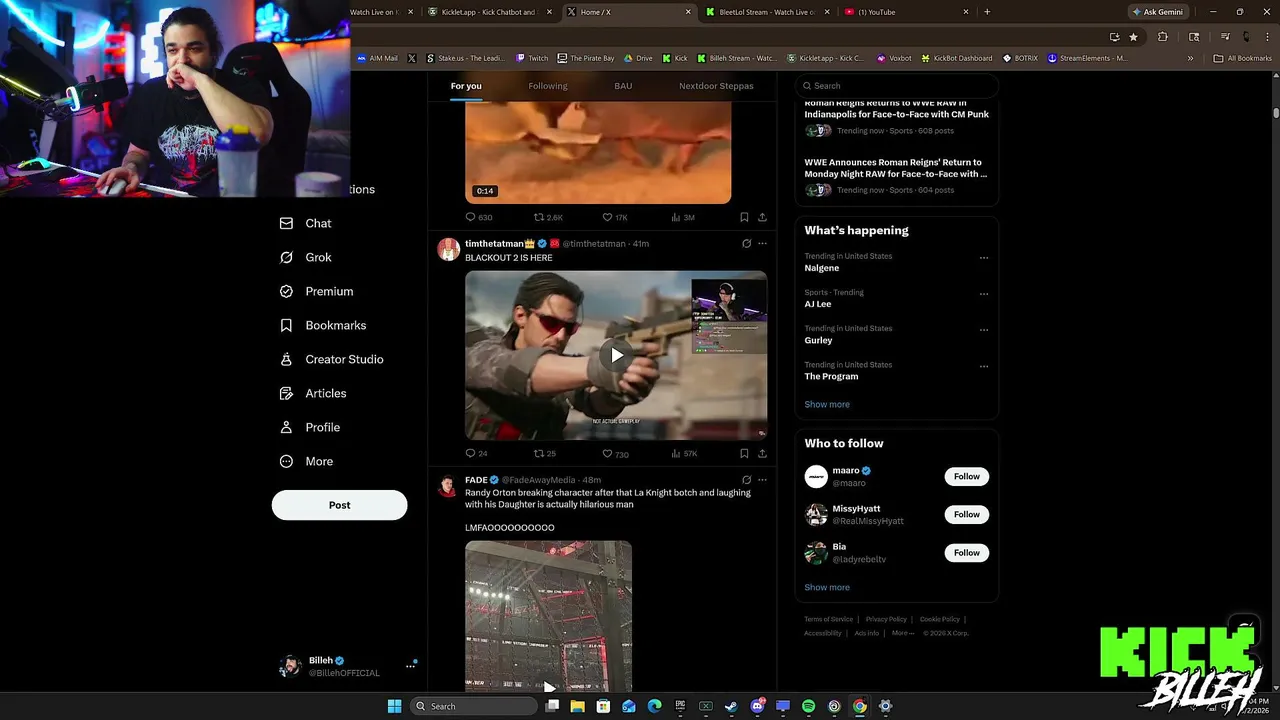Select the For you tab
1280x720 pixels.
tap(466, 86)
